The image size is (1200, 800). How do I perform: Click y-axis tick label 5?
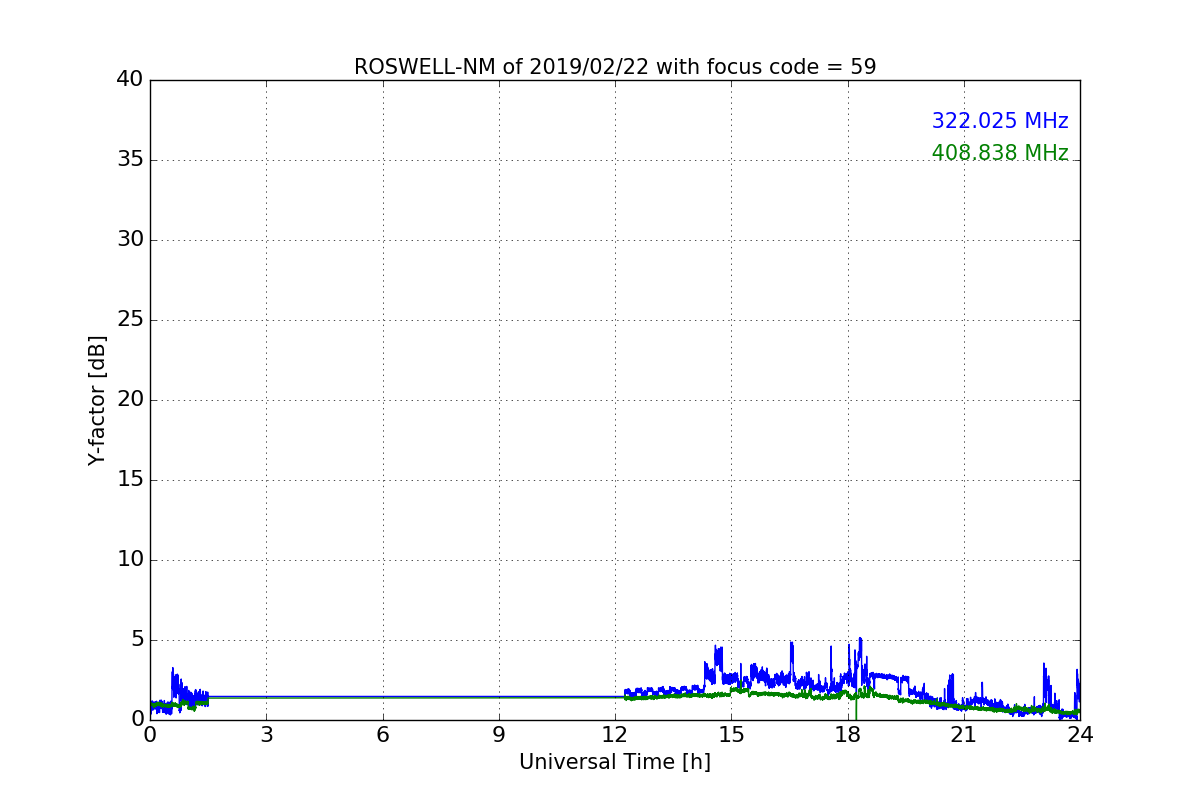click(x=137, y=639)
